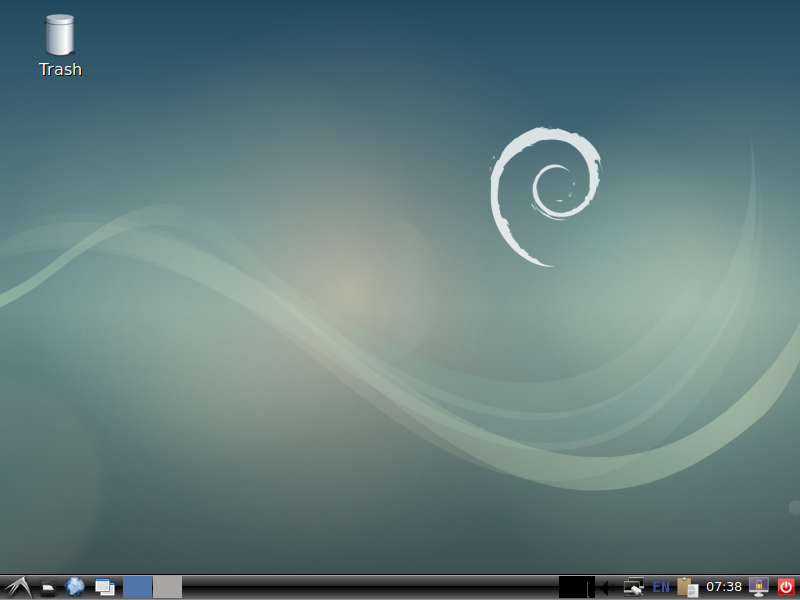Open the network connection status icon
The width and height of the screenshot is (800, 600).
point(633,587)
